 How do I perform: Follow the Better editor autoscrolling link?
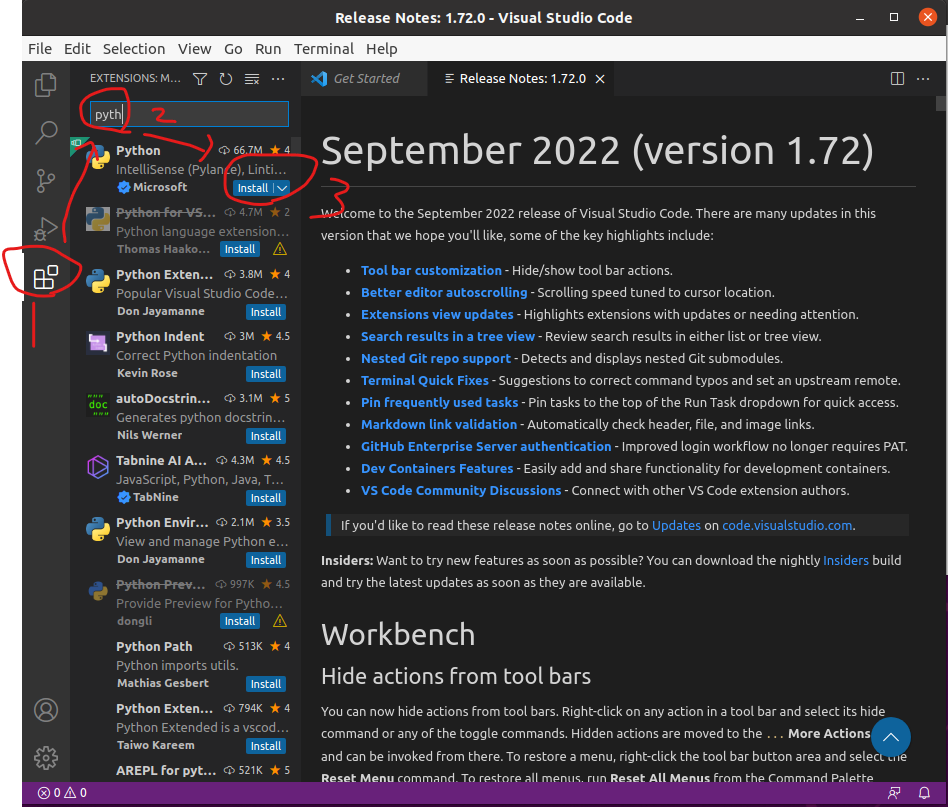(x=444, y=293)
